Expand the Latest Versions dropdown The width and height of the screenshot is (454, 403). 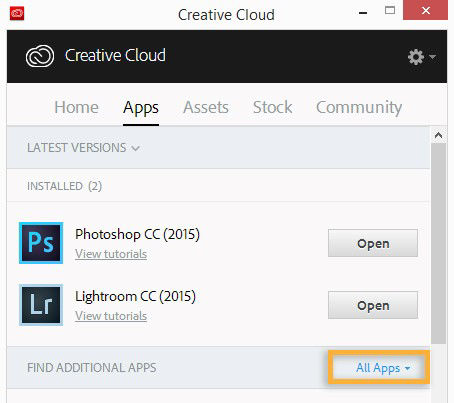click(83, 148)
